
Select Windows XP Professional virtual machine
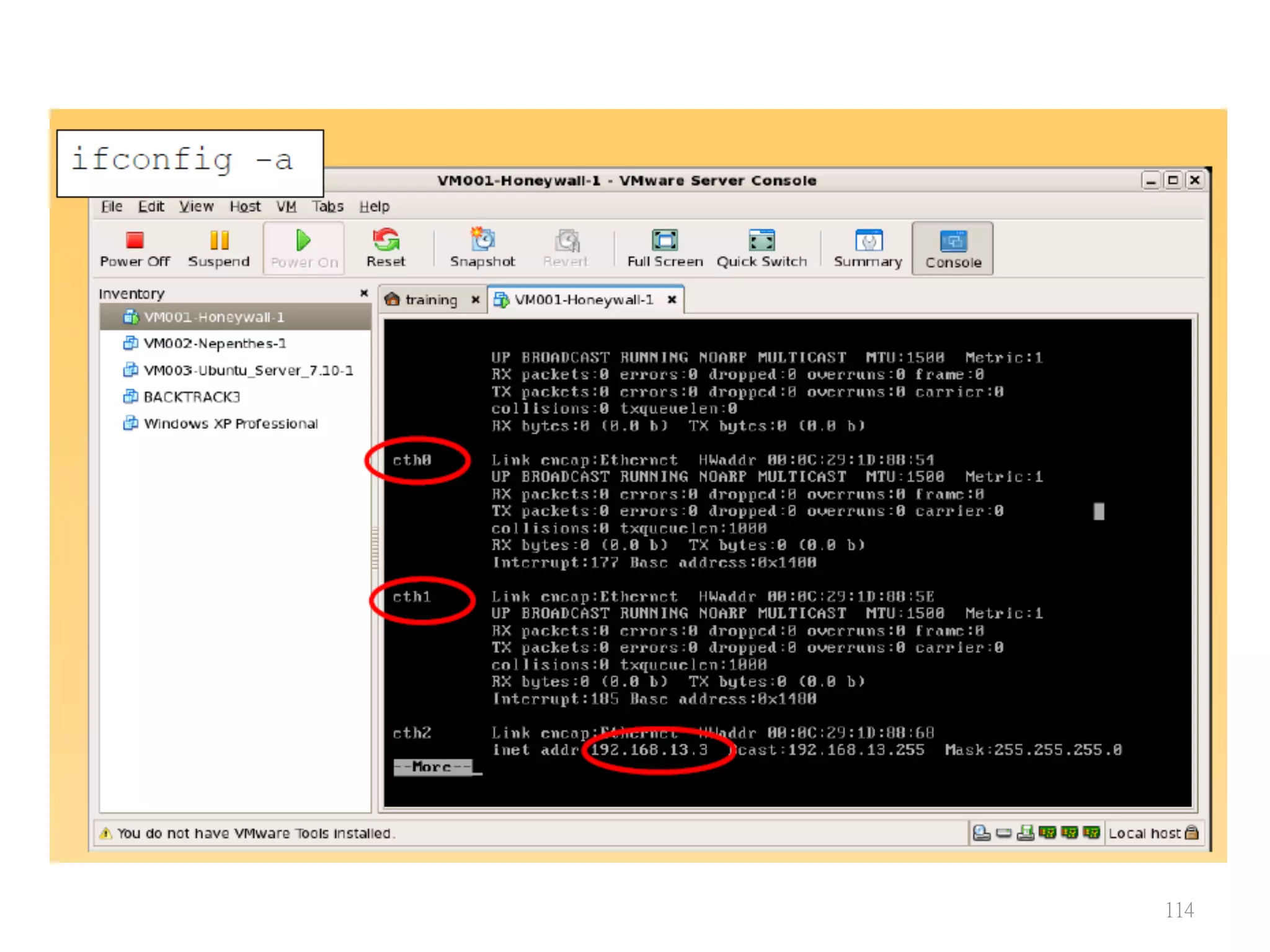tap(230, 424)
